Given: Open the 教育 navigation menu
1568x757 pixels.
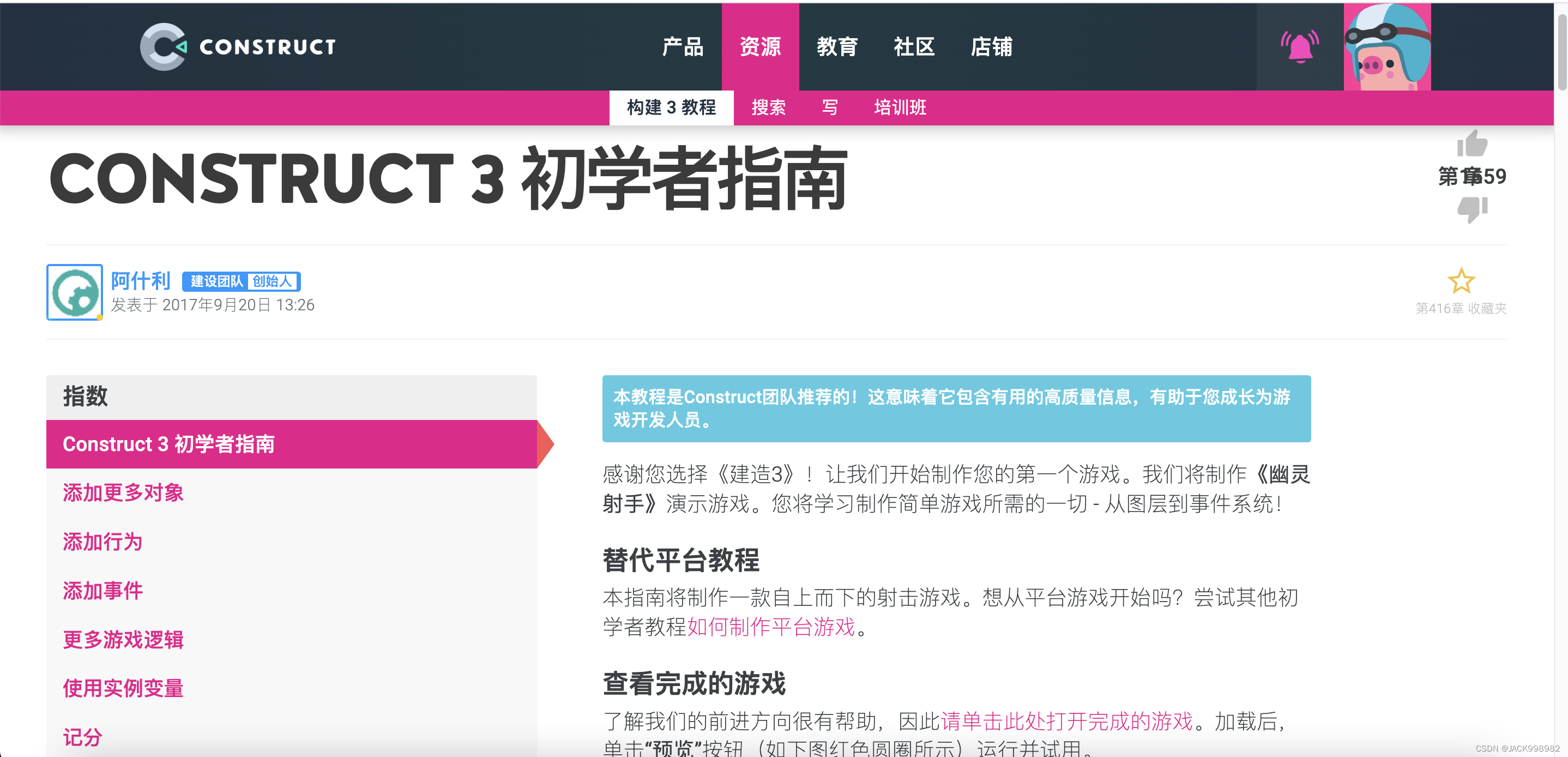Looking at the screenshot, I should tap(837, 47).
